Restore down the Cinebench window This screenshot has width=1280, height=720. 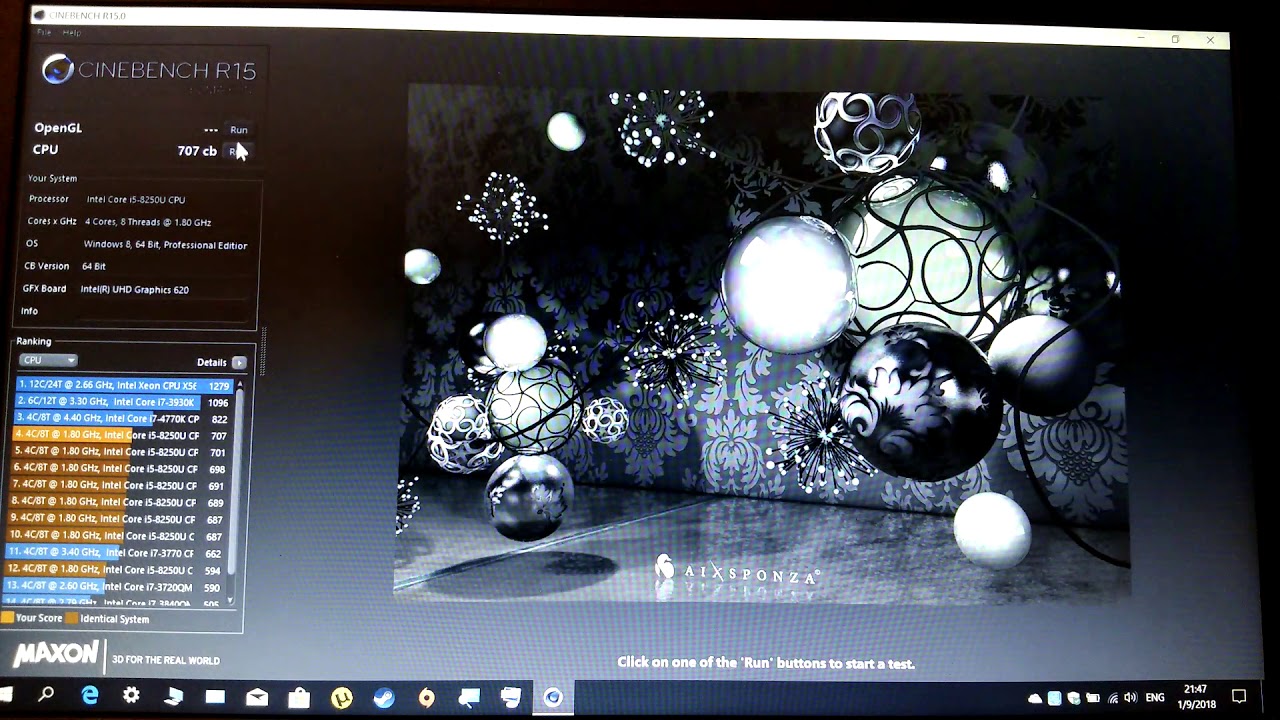click(1176, 39)
